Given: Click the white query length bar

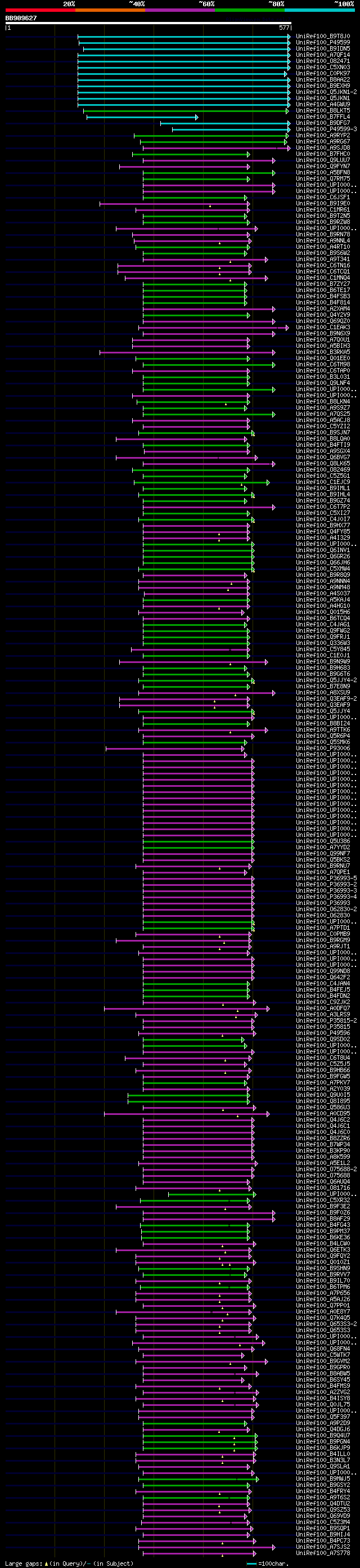Looking at the screenshot, I should (x=148, y=23).
